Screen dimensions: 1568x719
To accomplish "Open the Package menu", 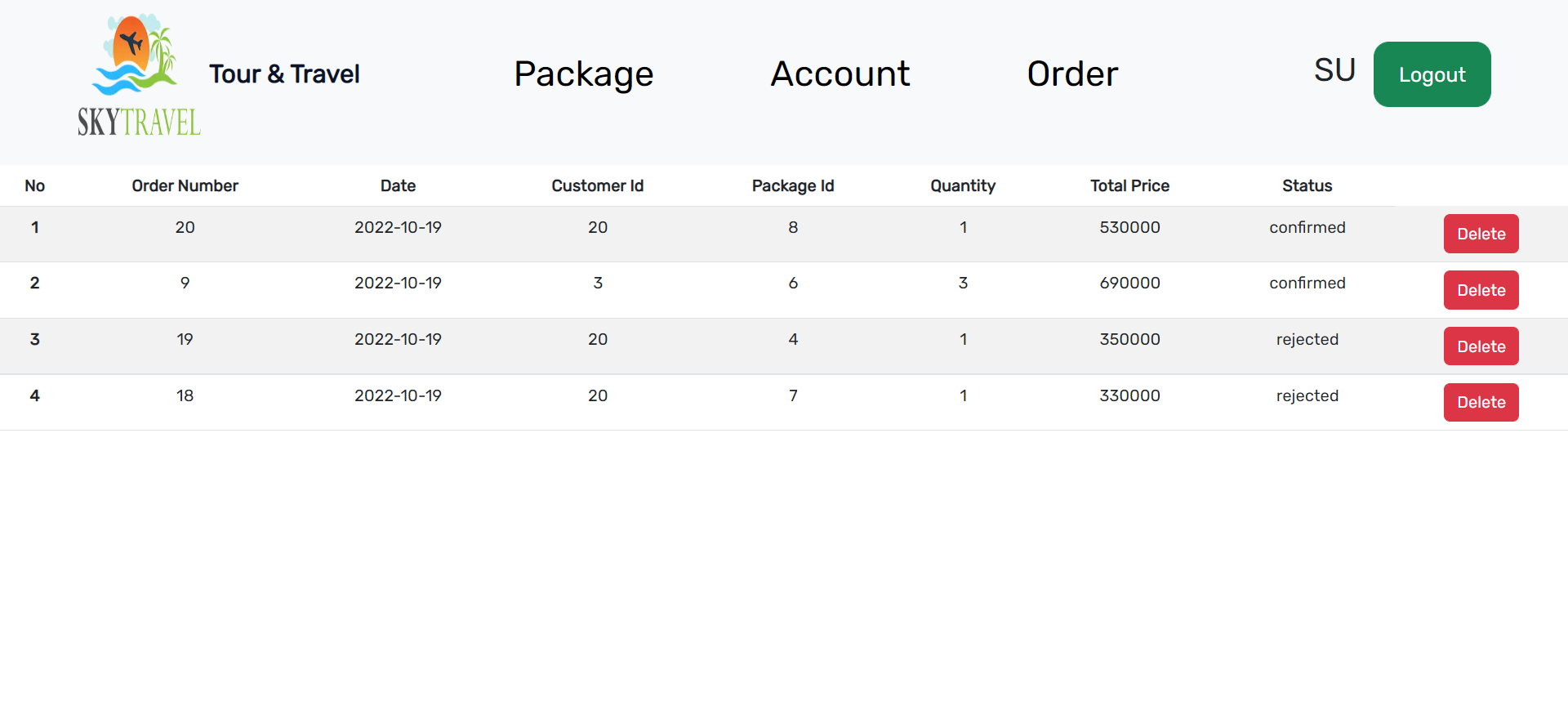I will [584, 74].
